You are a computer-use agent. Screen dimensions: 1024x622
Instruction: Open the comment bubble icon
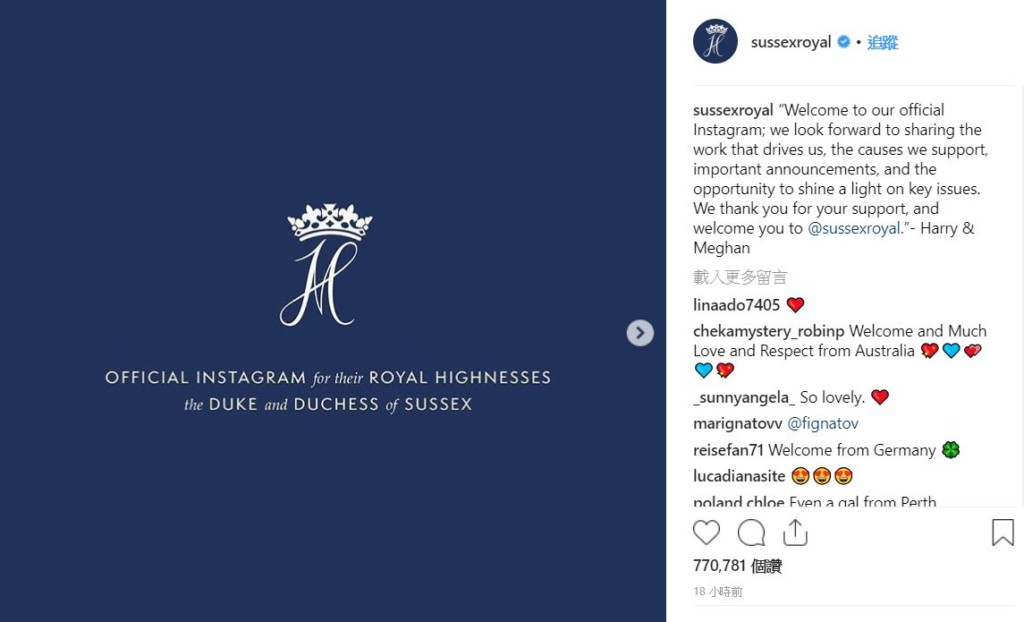click(751, 532)
